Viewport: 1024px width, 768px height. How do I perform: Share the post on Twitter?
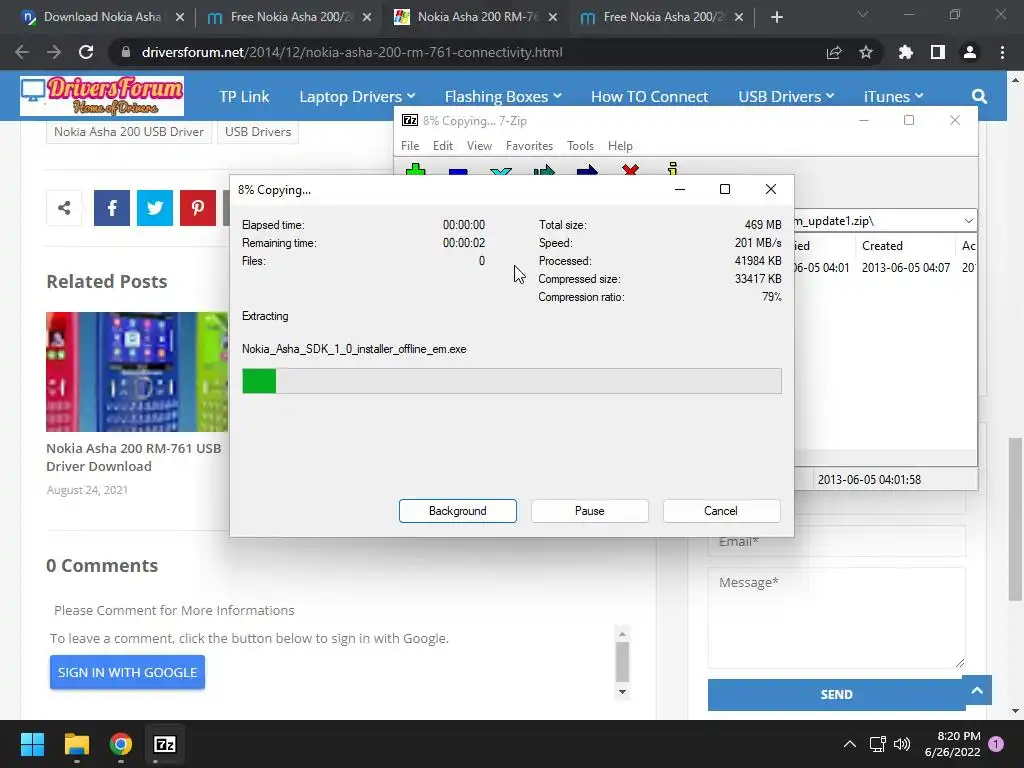coord(155,208)
